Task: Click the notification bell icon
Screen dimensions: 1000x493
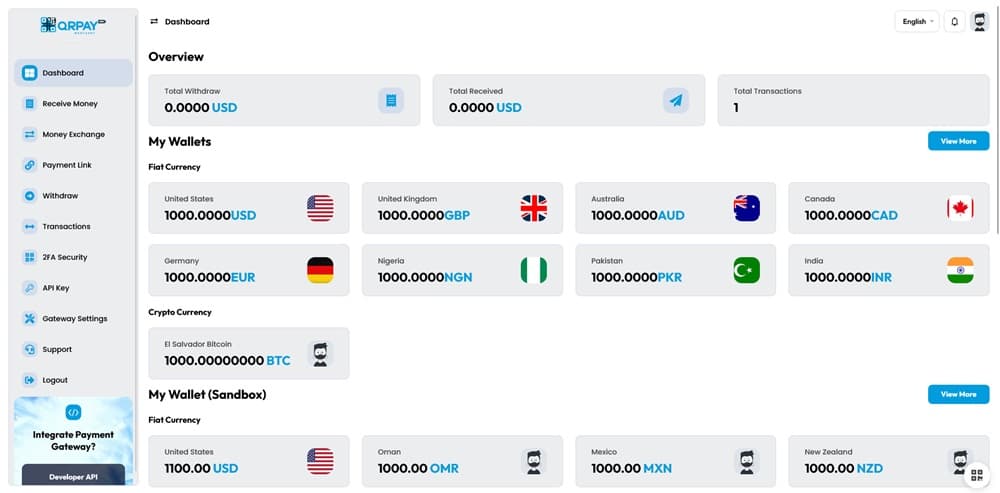Action: point(954,21)
